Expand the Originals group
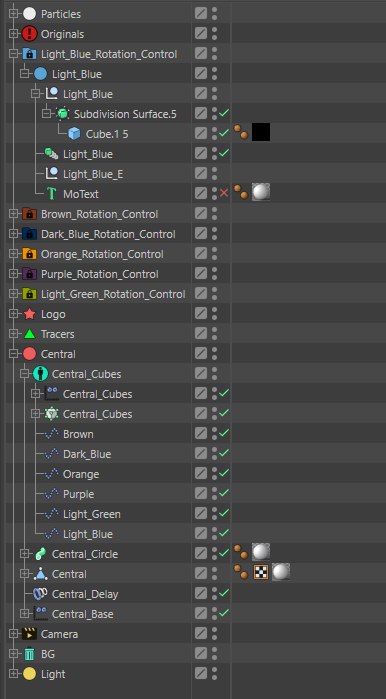The width and height of the screenshot is (386, 699). [13, 34]
